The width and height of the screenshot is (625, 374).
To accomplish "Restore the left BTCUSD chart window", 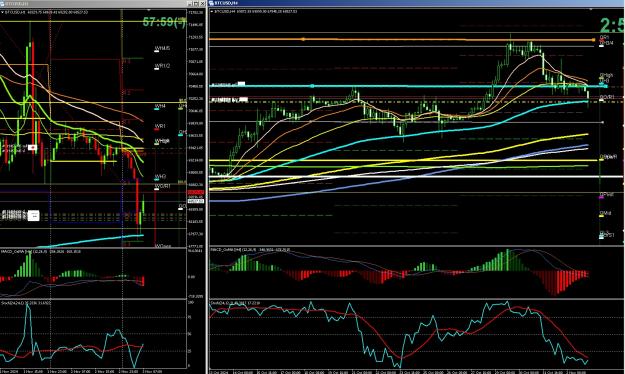I will [x=197, y=3].
